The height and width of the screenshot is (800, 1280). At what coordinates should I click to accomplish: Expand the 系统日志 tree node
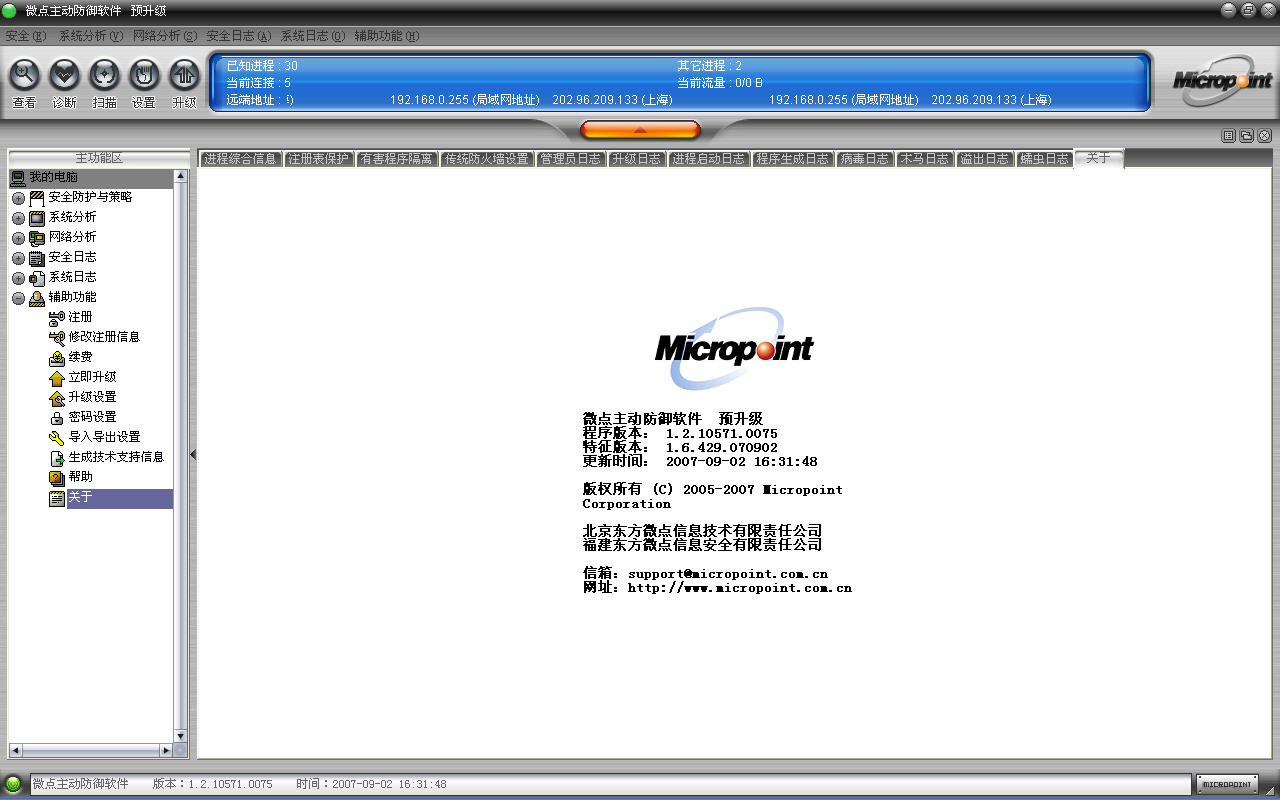[x=18, y=278]
